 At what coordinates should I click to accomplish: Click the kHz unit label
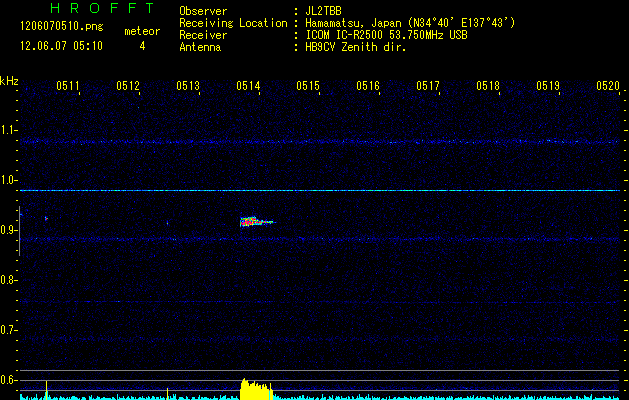(x=9, y=81)
